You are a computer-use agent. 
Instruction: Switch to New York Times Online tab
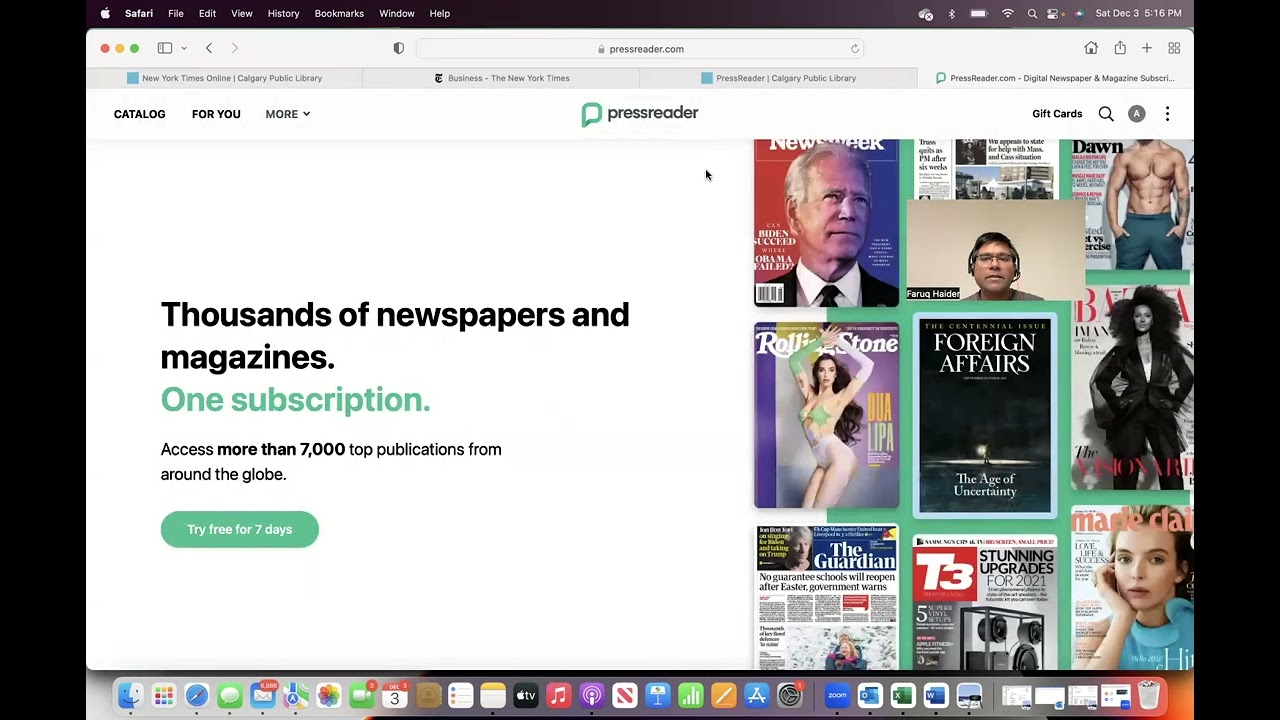coord(225,78)
